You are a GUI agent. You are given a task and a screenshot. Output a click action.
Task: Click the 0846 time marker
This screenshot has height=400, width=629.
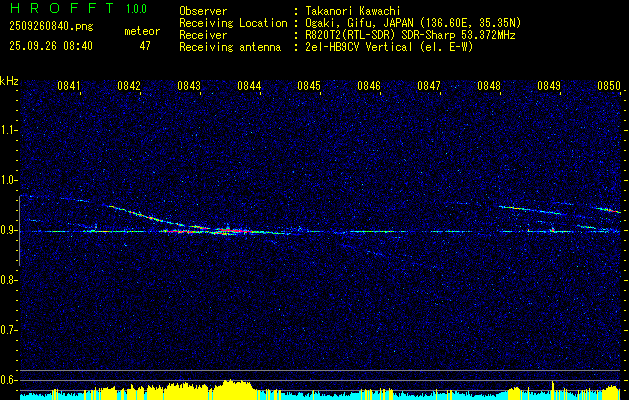point(369,87)
